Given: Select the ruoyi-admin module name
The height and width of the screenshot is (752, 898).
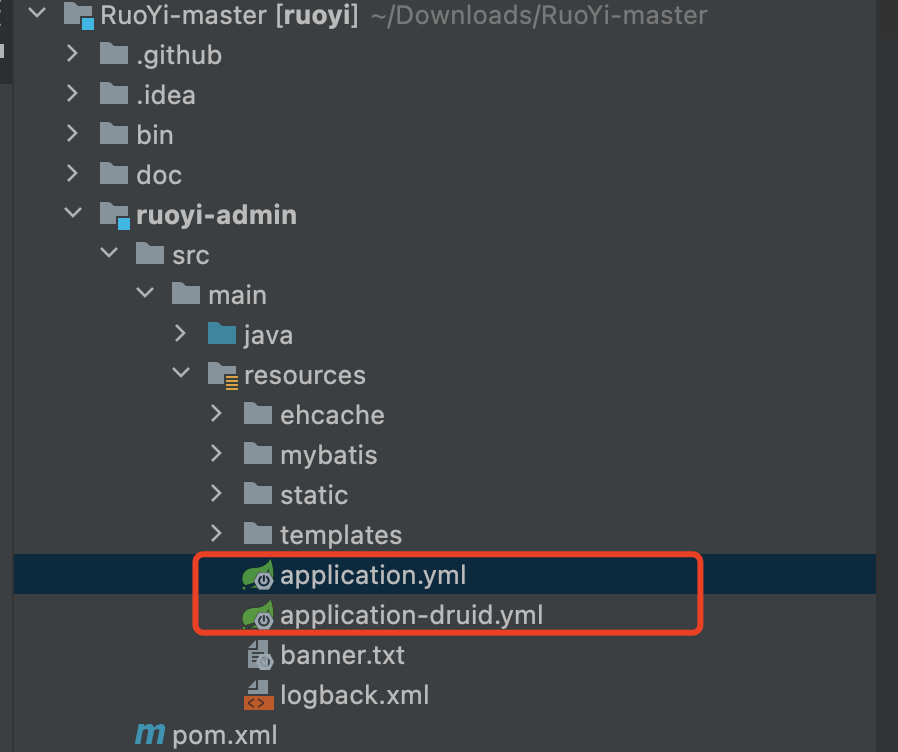Looking at the screenshot, I should coord(216,215).
